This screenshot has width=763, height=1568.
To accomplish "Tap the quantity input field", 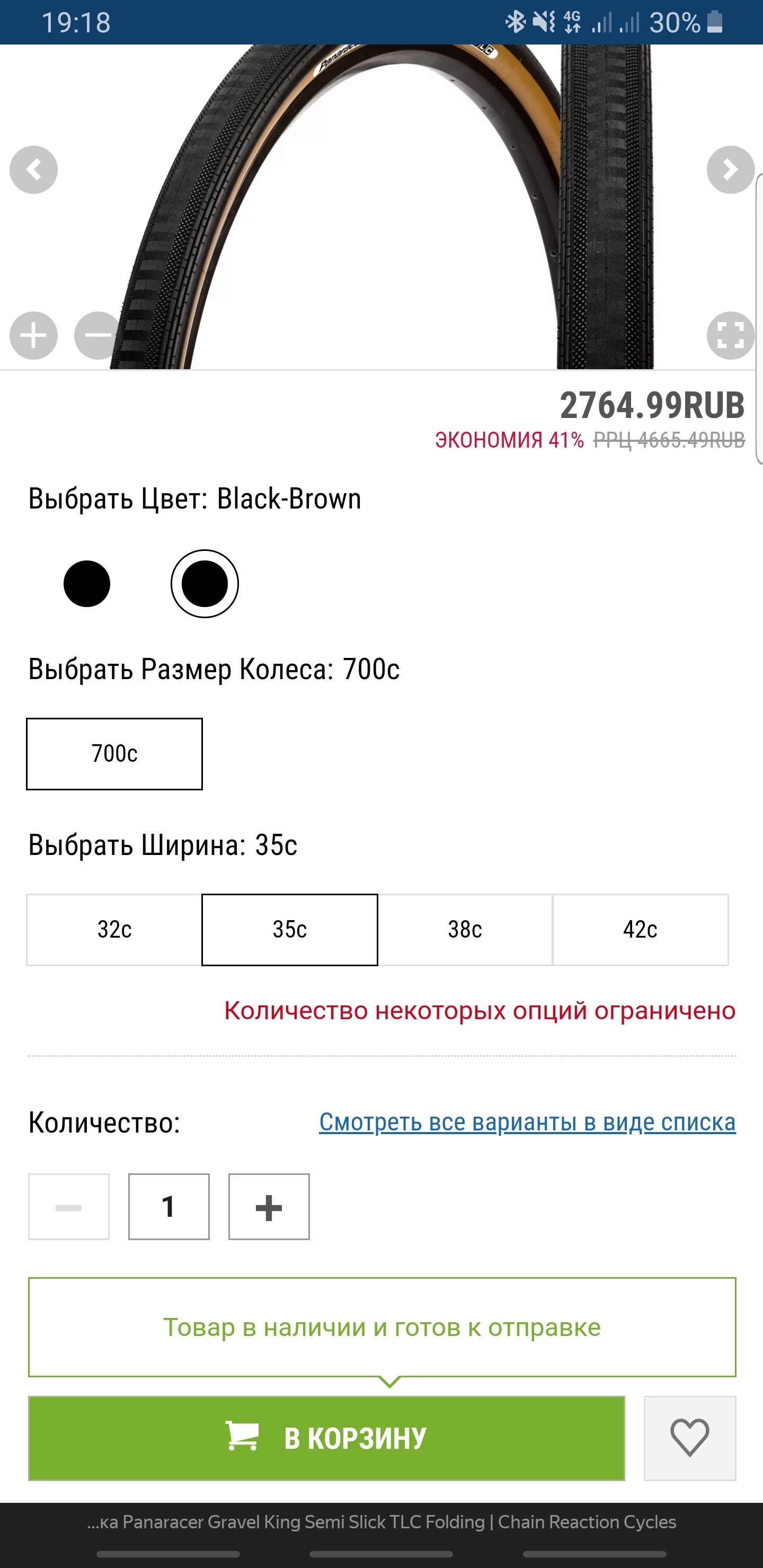I will (x=168, y=1206).
